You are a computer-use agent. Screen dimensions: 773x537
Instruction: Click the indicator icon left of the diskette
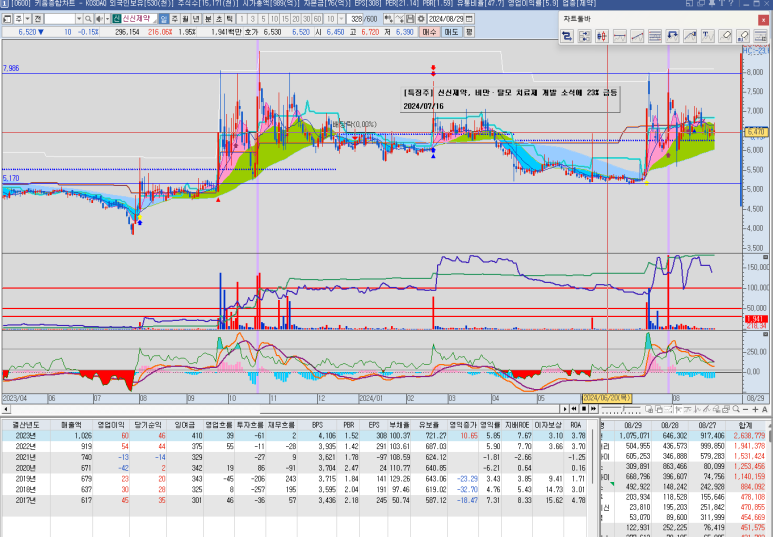coord(400,19)
